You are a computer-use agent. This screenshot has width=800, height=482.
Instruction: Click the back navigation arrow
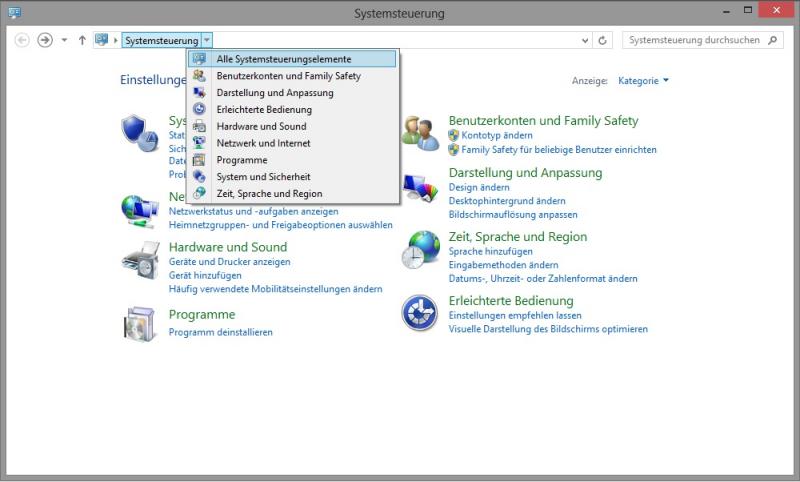[x=22, y=40]
